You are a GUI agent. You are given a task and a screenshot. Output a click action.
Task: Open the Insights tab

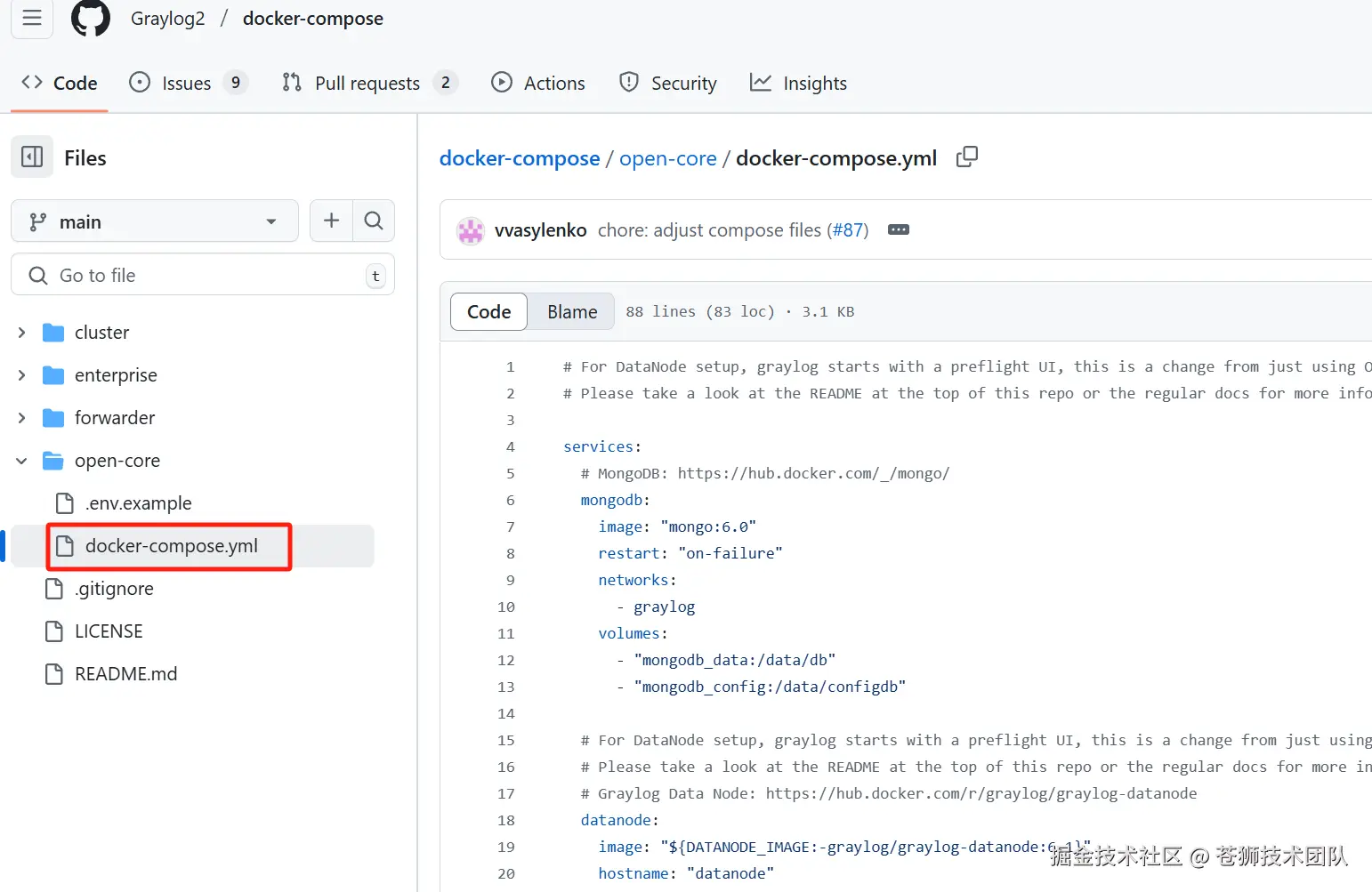point(798,83)
